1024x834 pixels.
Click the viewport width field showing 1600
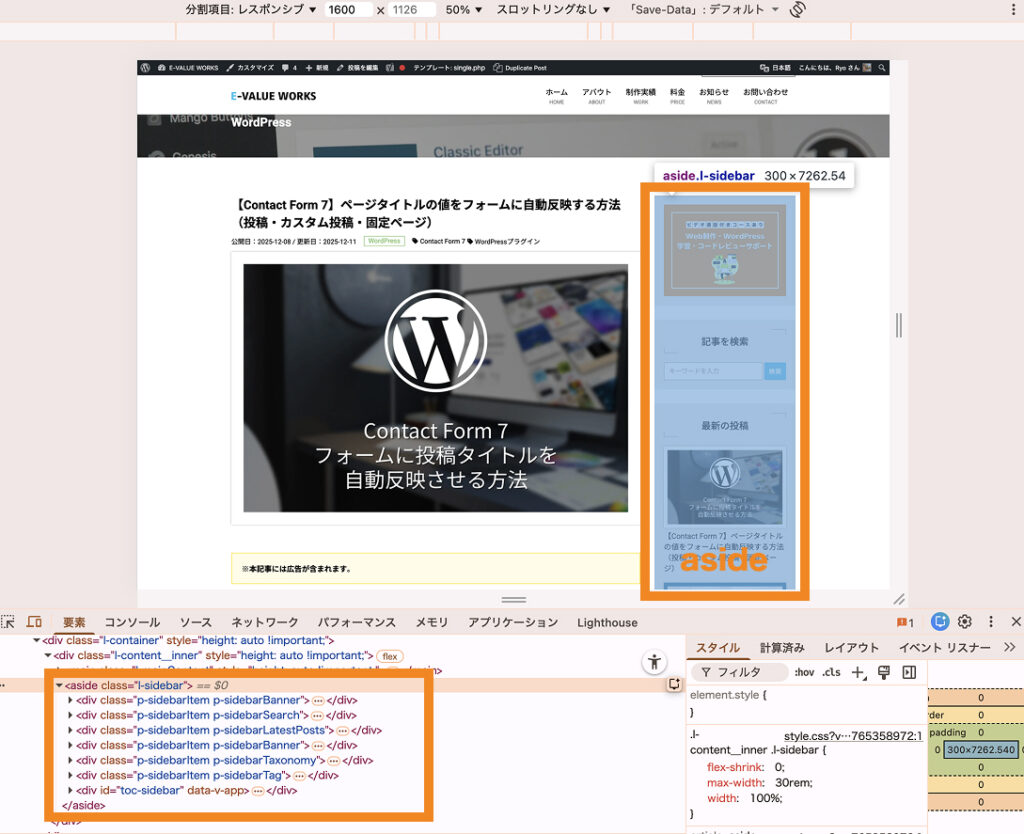pos(348,10)
